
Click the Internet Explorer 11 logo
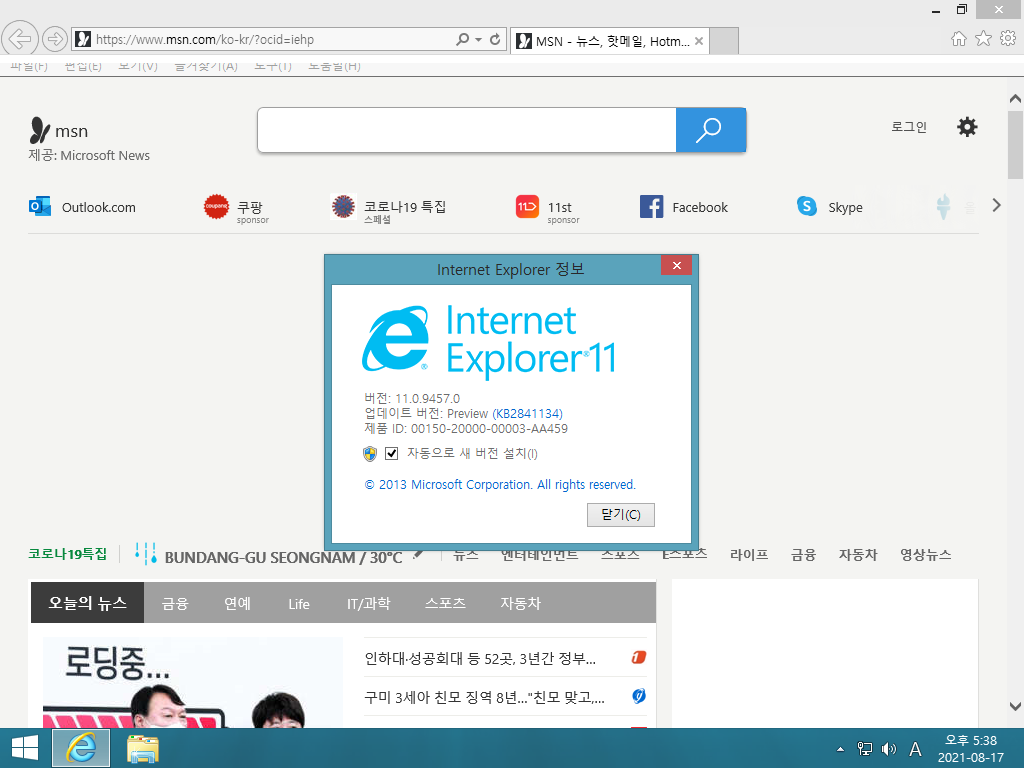[x=488, y=340]
